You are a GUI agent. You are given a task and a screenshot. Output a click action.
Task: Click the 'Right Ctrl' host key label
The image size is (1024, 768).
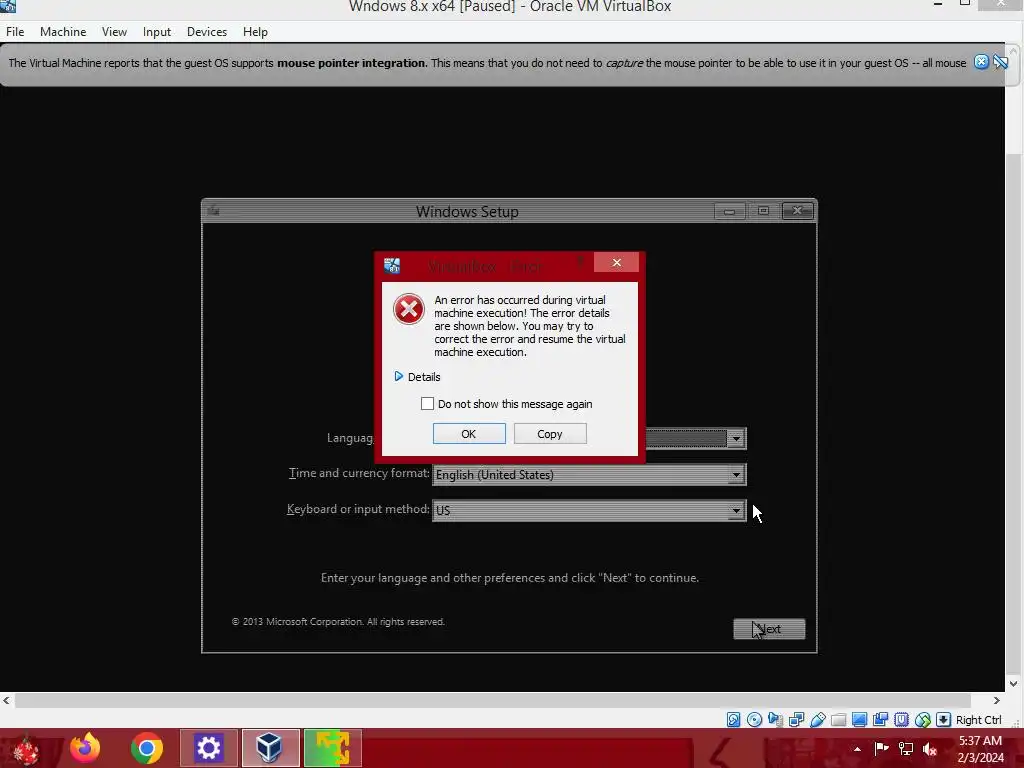click(x=978, y=720)
